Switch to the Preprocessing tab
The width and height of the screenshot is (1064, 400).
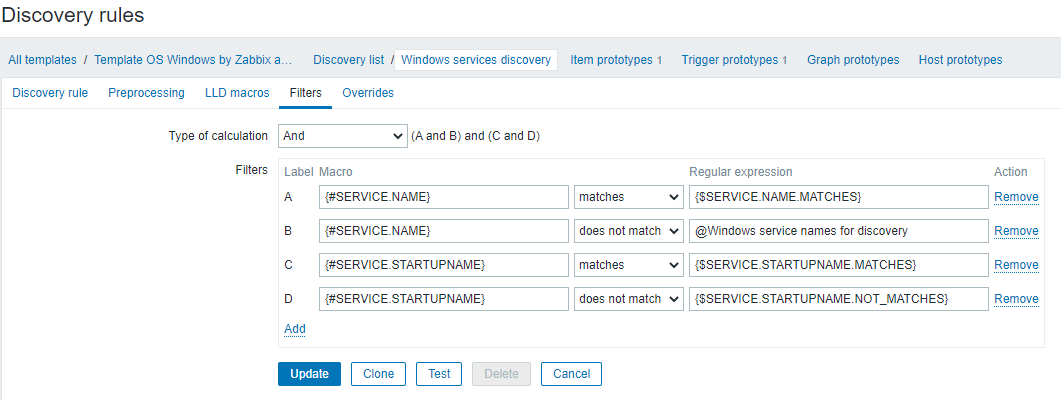click(x=146, y=93)
